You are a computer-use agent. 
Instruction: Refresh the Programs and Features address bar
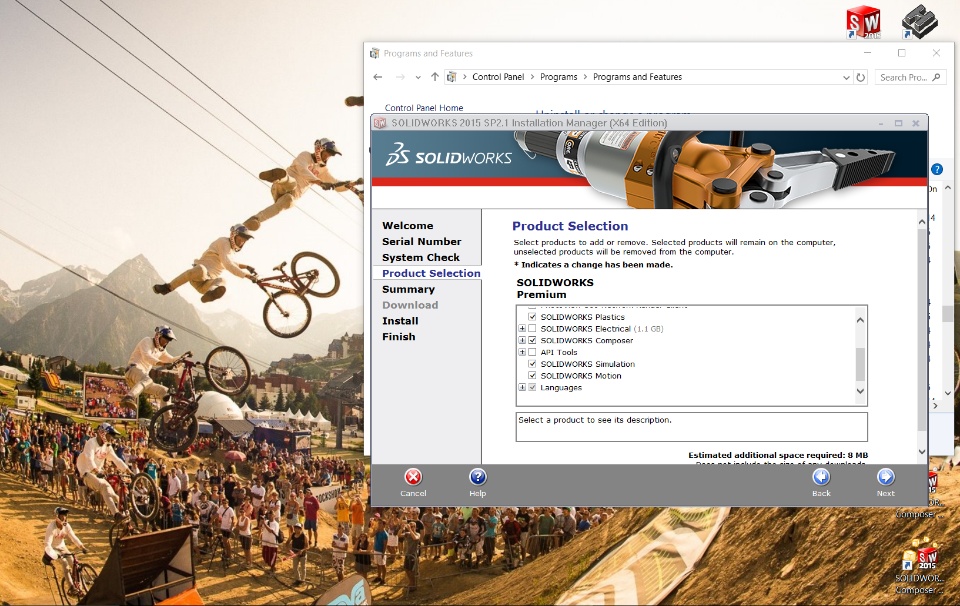861,77
